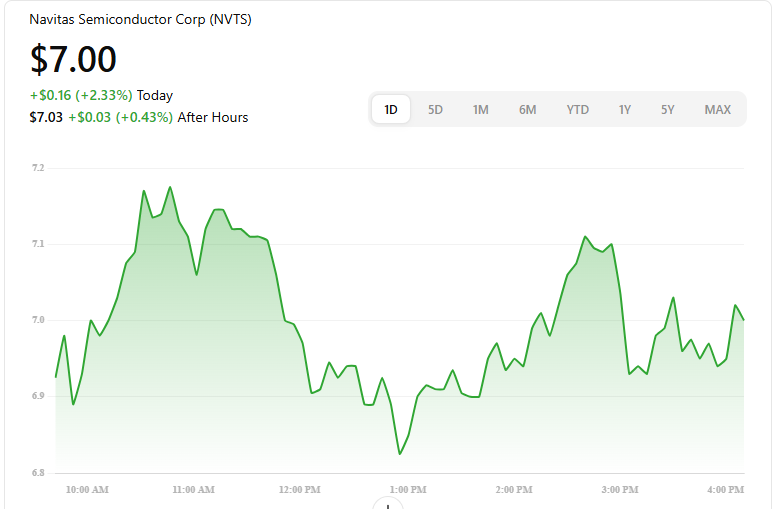Click the 6.8 y-axis label
Image resolution: width=782 pixels, height=509 pixels.
coord(38,473)
